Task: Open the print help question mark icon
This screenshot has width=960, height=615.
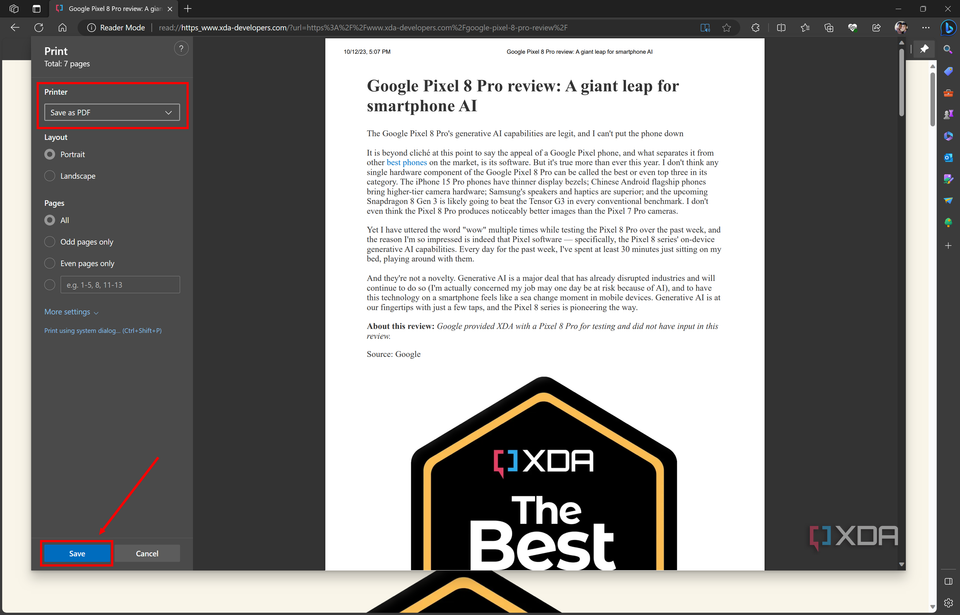Action: coord(181,49)
